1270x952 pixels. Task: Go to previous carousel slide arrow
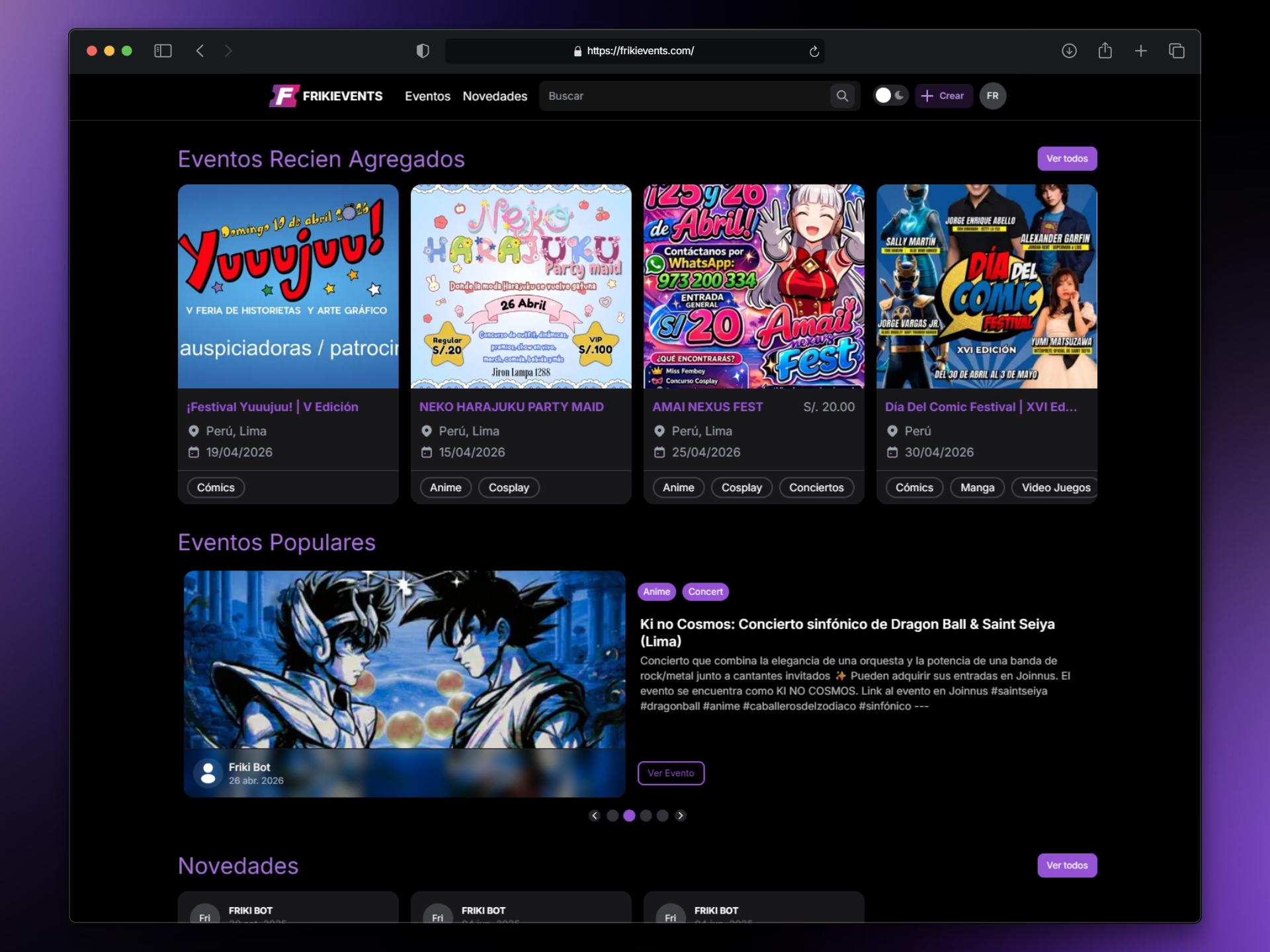pos(595,816)
